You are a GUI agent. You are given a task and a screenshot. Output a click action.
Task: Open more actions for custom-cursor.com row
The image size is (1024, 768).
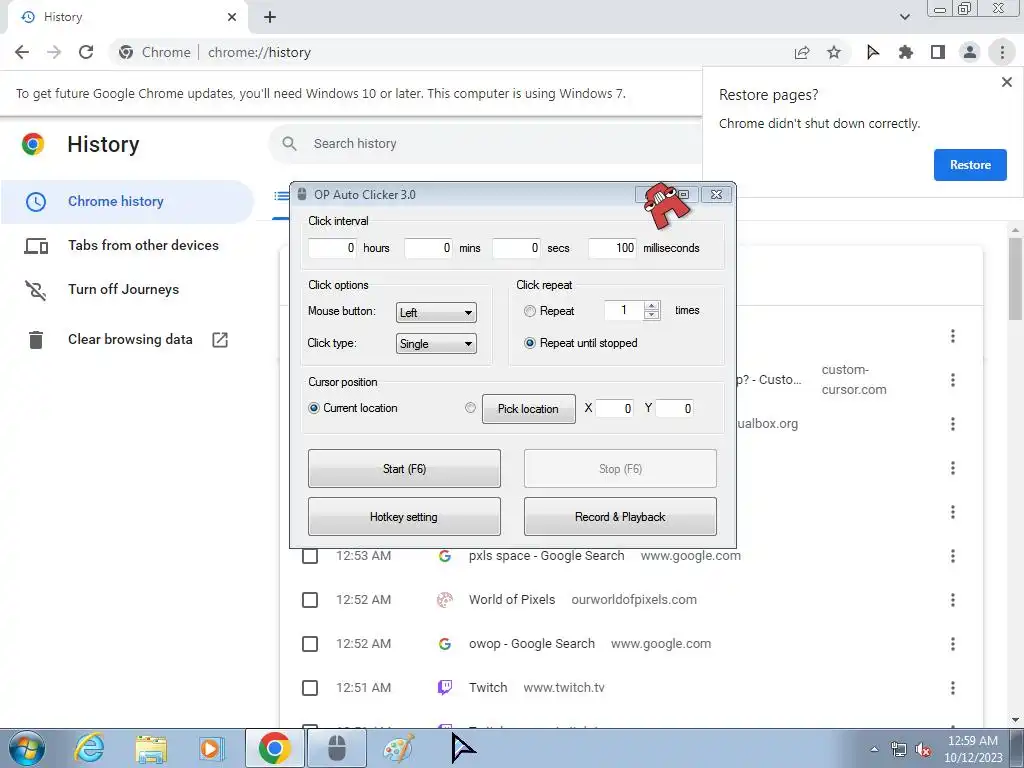pos(953,379)
